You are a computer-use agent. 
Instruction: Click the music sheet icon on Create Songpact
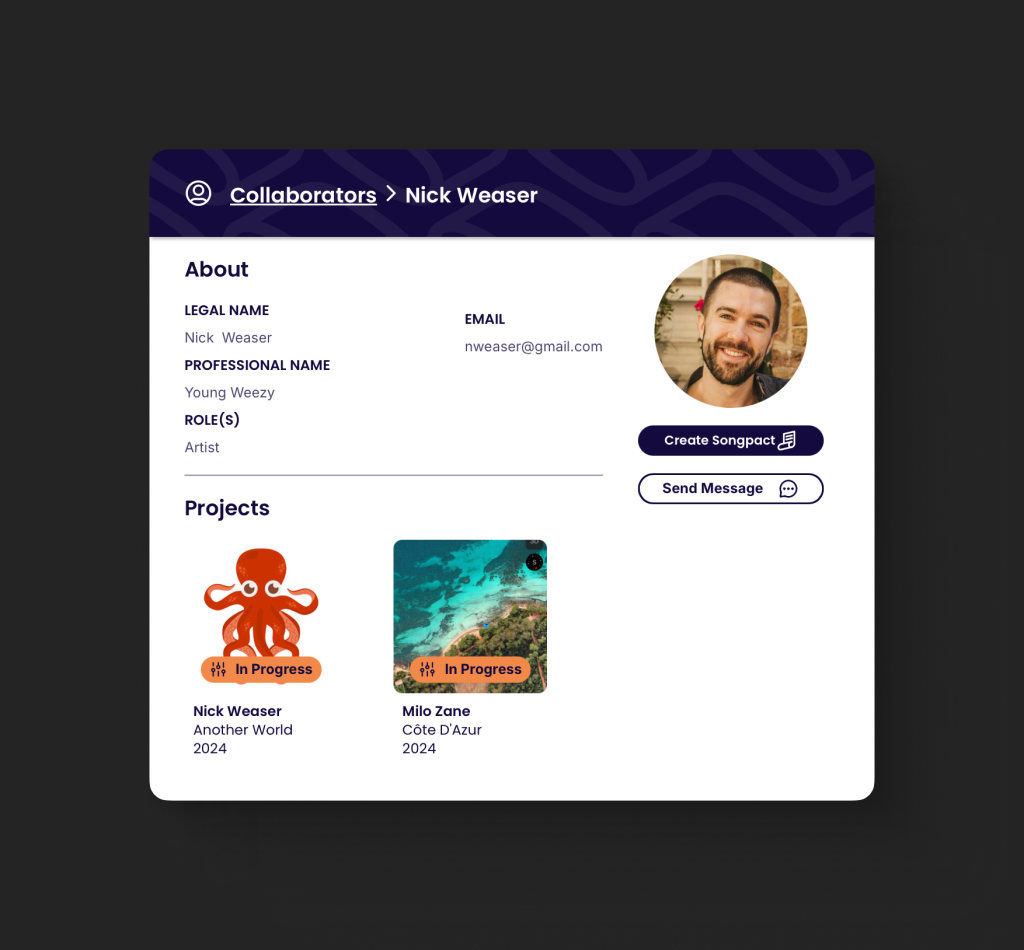click(787, 441)
